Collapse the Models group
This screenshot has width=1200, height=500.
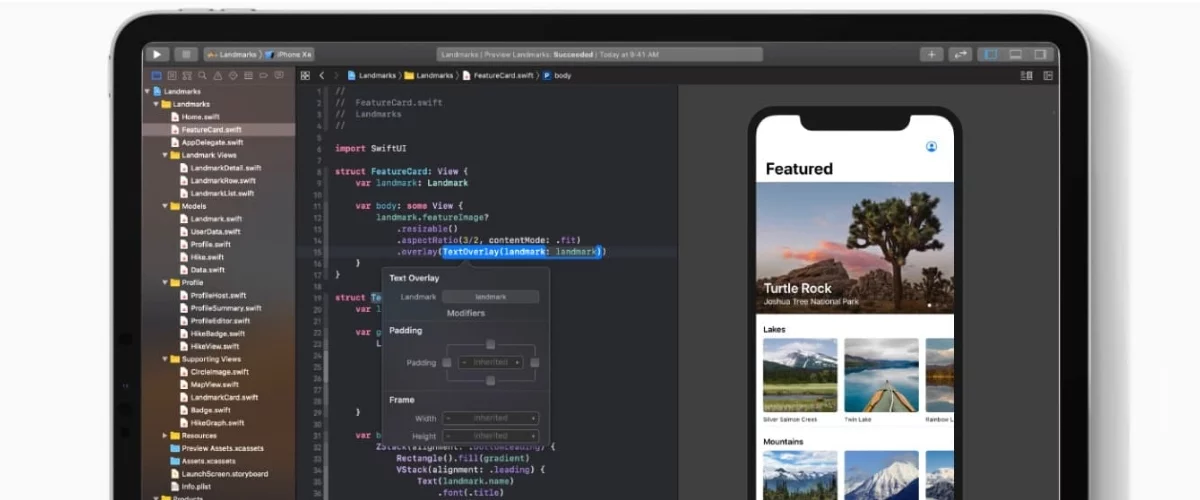165,206
